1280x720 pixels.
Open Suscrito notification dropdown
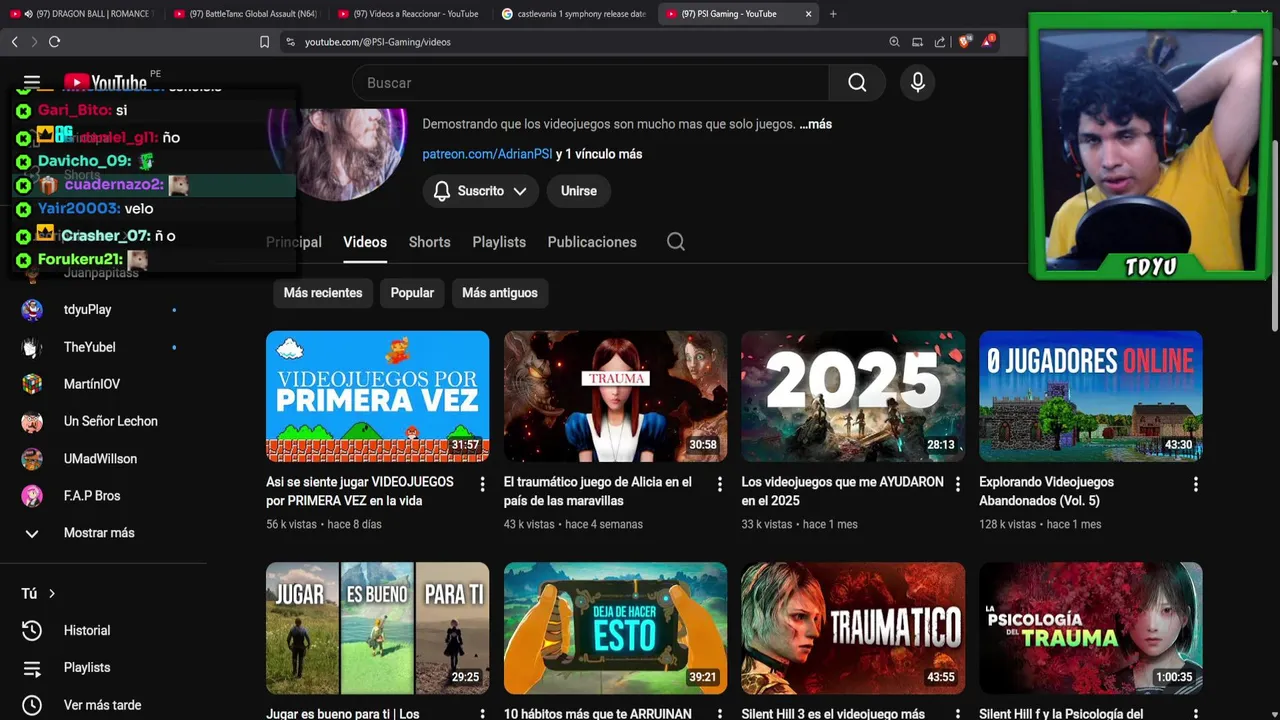point(480,191)
